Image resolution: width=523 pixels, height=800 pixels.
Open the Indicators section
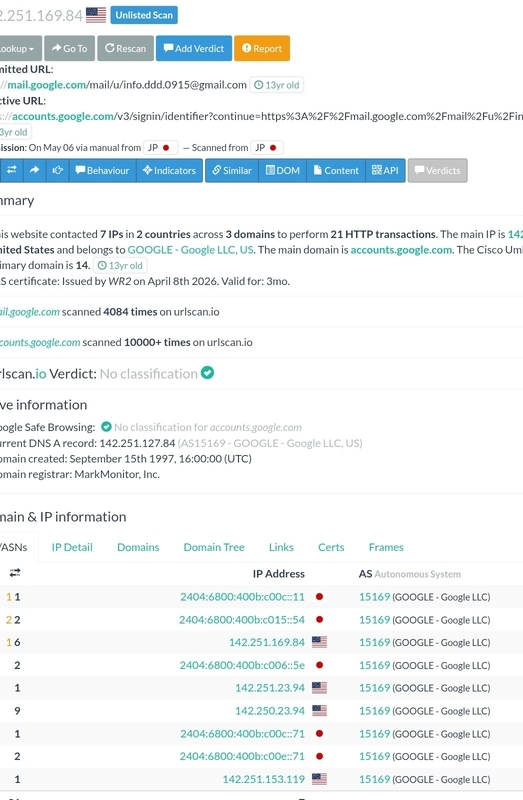coord(169,170)
